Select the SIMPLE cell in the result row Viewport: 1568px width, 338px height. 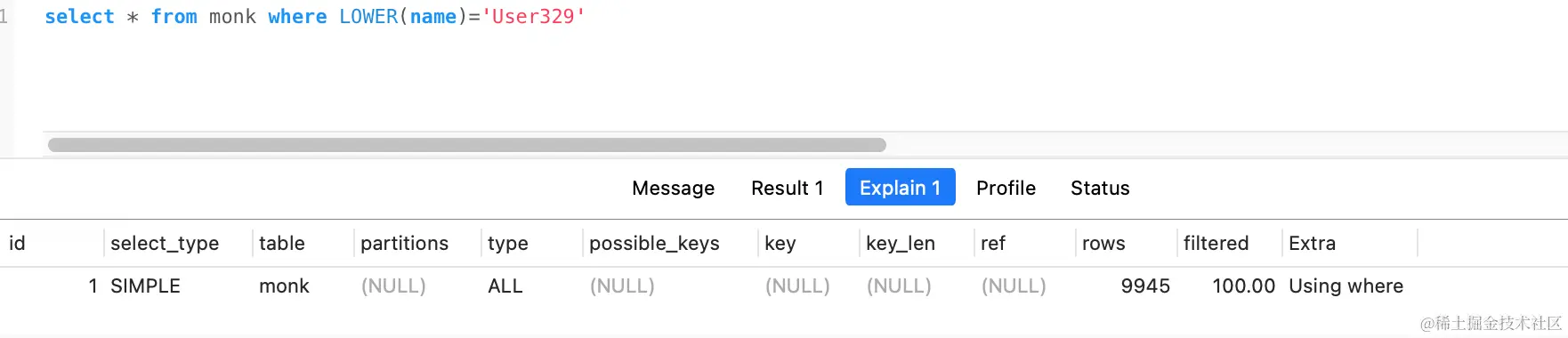pyautogui.click(x=145, y=286)
